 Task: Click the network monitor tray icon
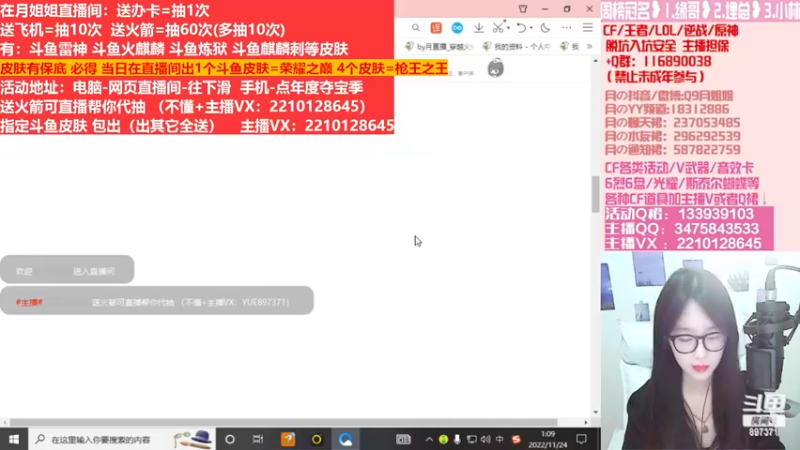[471, 439]
